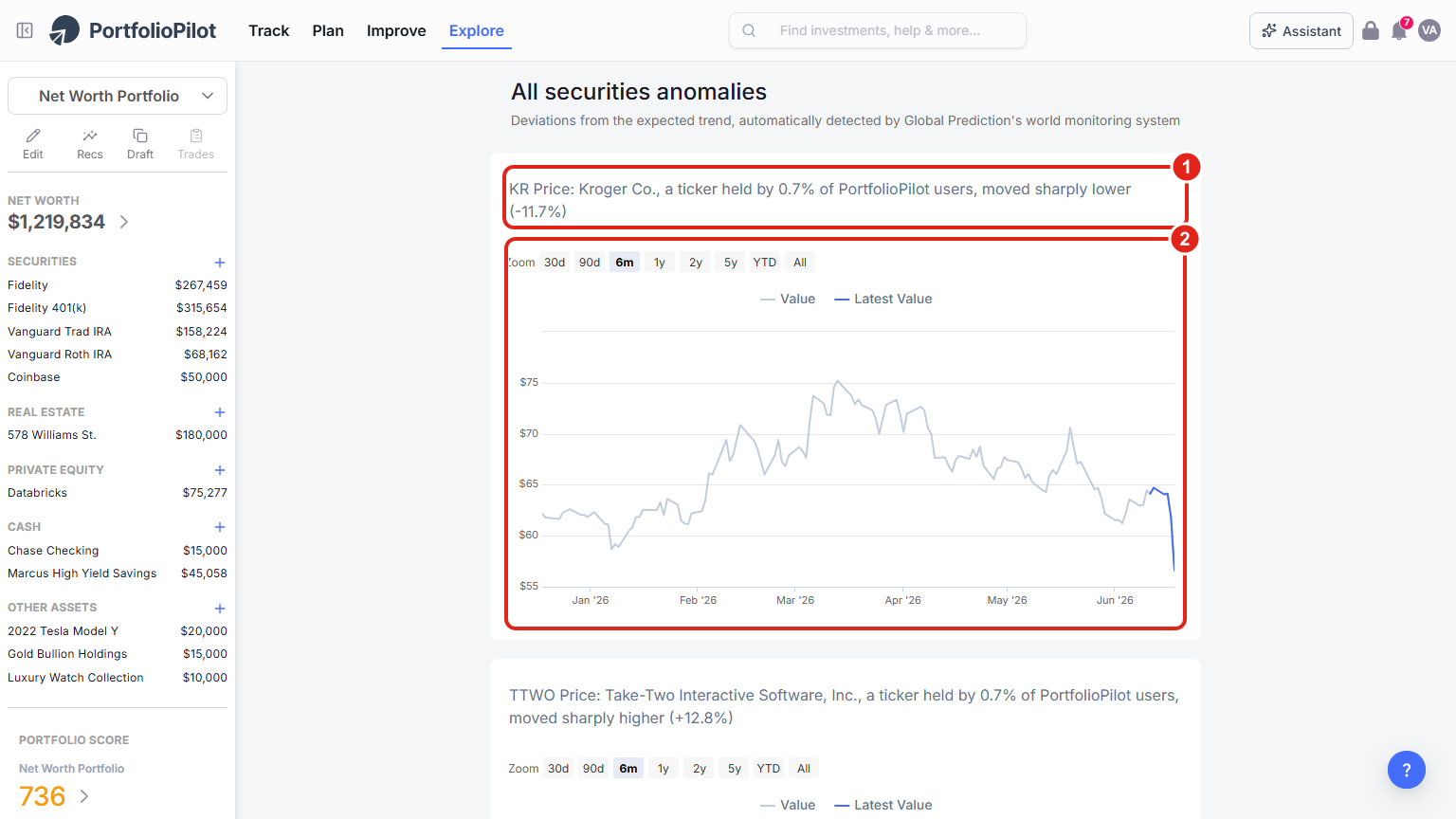The image size is (1456, 819).
Task: Select 90d zoom on TTWO chart
Action: [593, 769]
